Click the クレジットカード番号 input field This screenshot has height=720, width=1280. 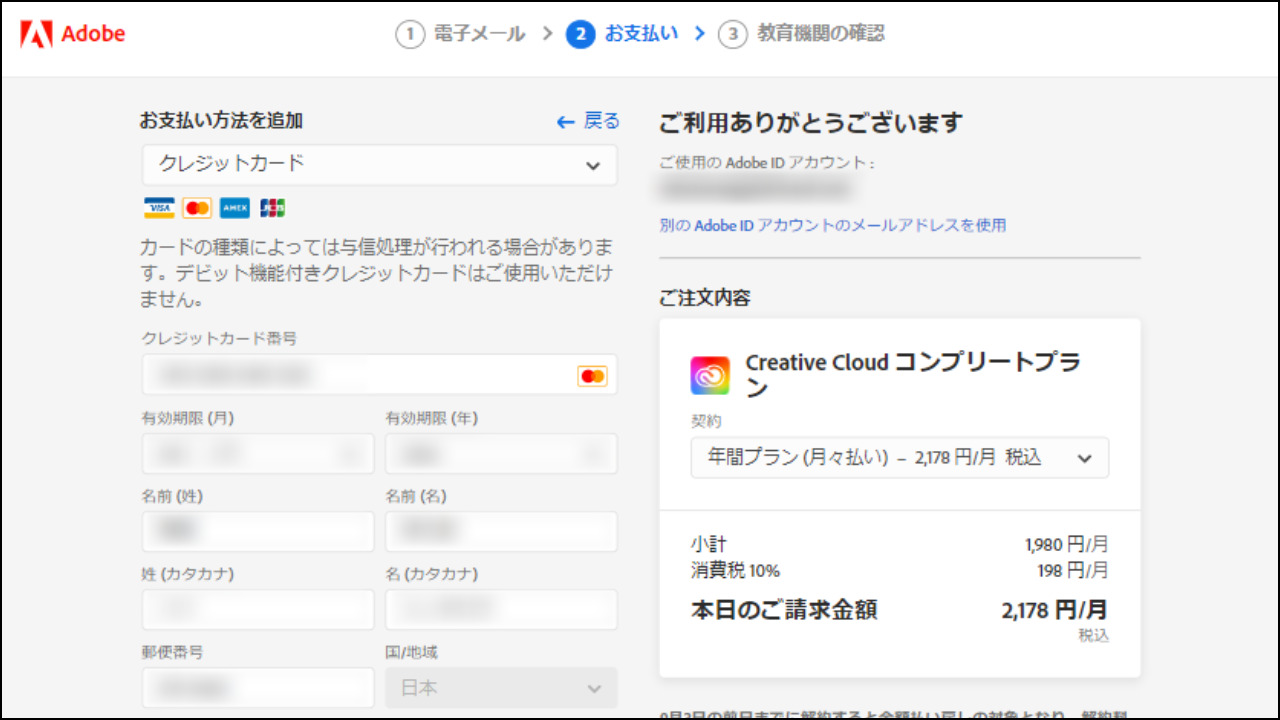coord(355,375)
